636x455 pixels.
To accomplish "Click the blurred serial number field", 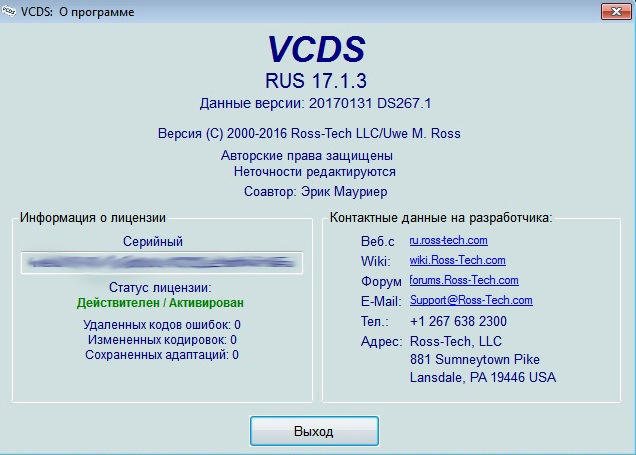I will coord(162,263).
